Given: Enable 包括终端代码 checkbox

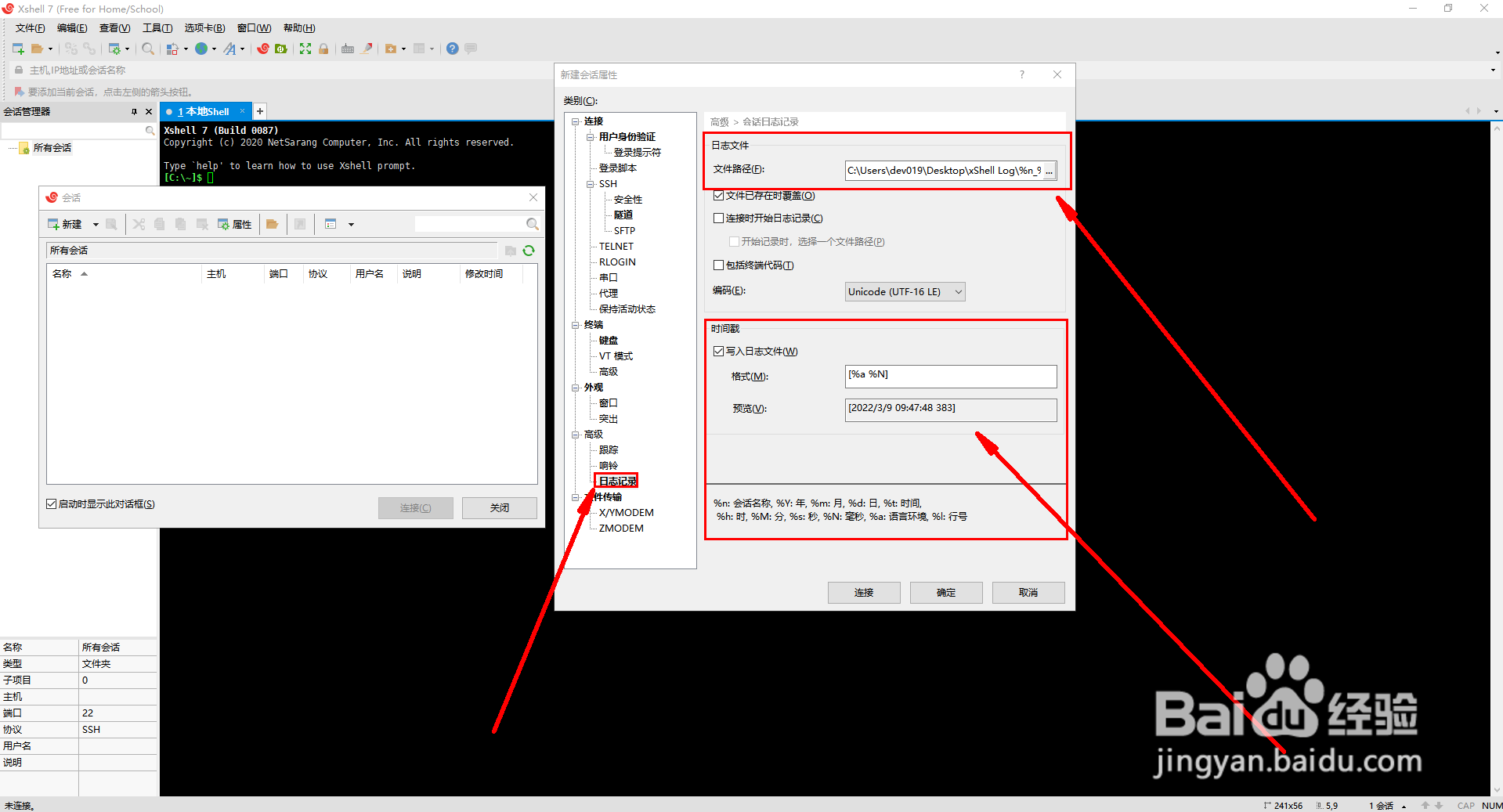Looking at the screenshot, I should (x=718, y=265).
